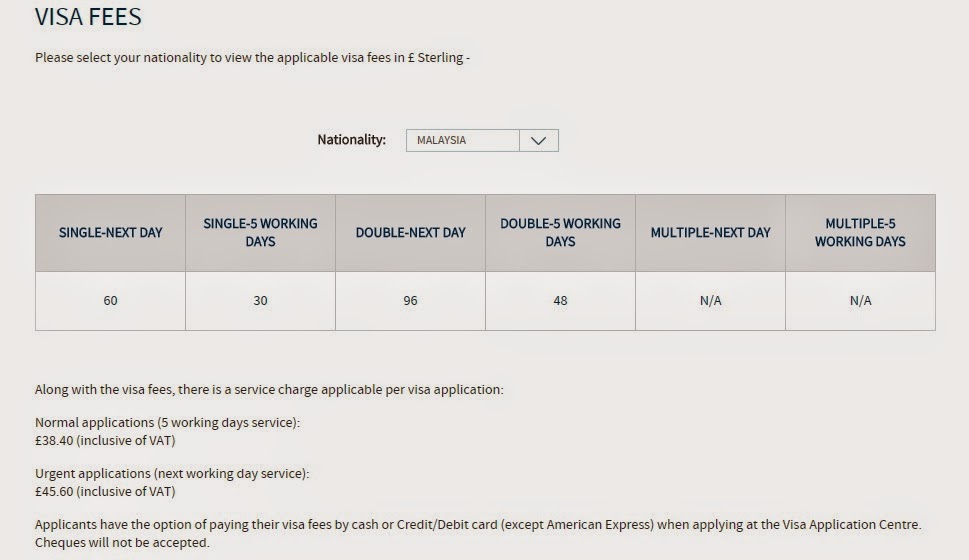The height and width of the screenshot is (560, 969).
Task: Click the fee cell showing 48
Action: [x=561, y=301]
